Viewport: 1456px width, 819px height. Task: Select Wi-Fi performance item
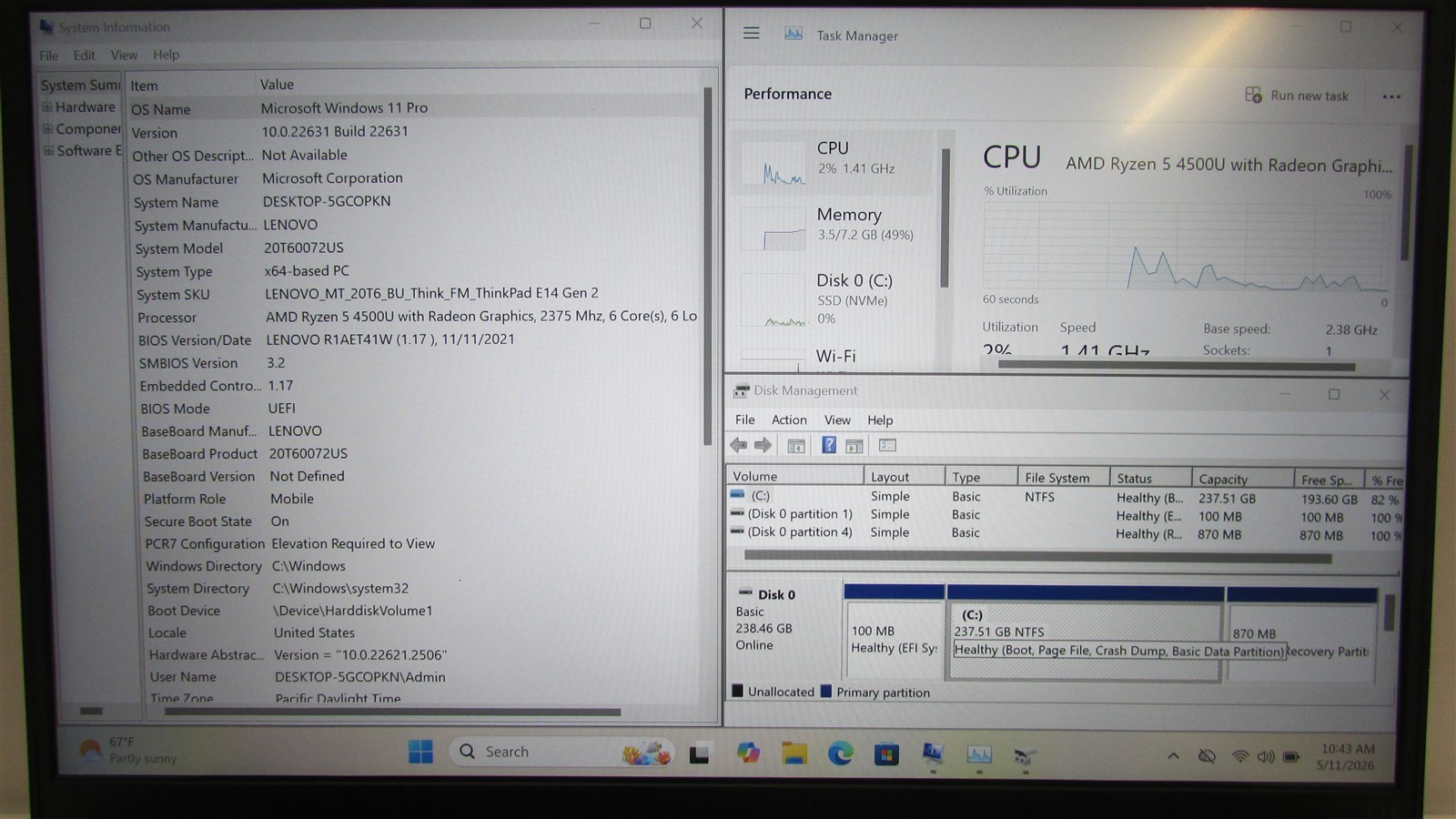pyautogui.click(x=832, y=358)
